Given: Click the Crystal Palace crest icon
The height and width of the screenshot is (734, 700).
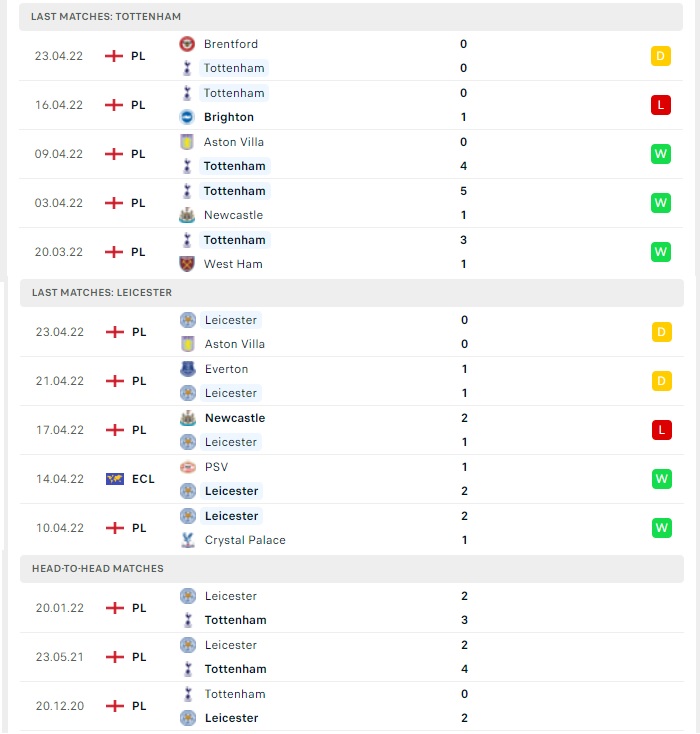Looking at the screenshot, I should coord(188,540).
